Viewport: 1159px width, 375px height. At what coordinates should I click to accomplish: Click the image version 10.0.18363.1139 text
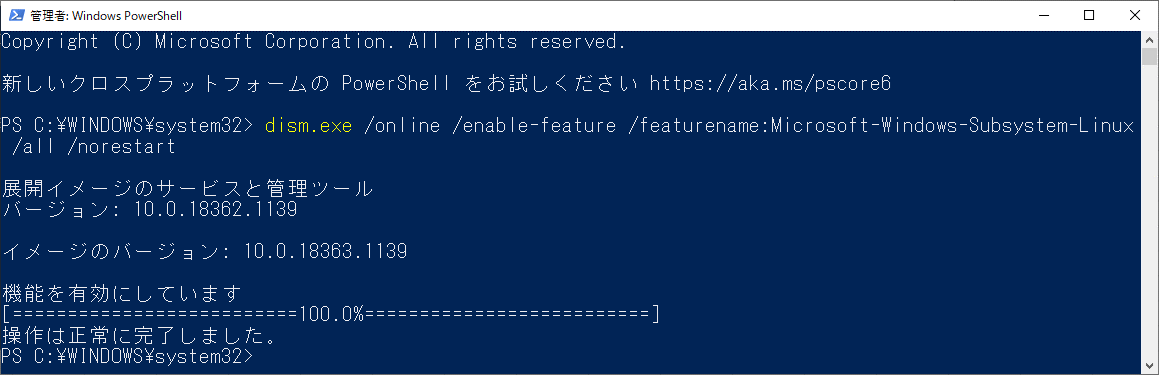pos(325,251)
